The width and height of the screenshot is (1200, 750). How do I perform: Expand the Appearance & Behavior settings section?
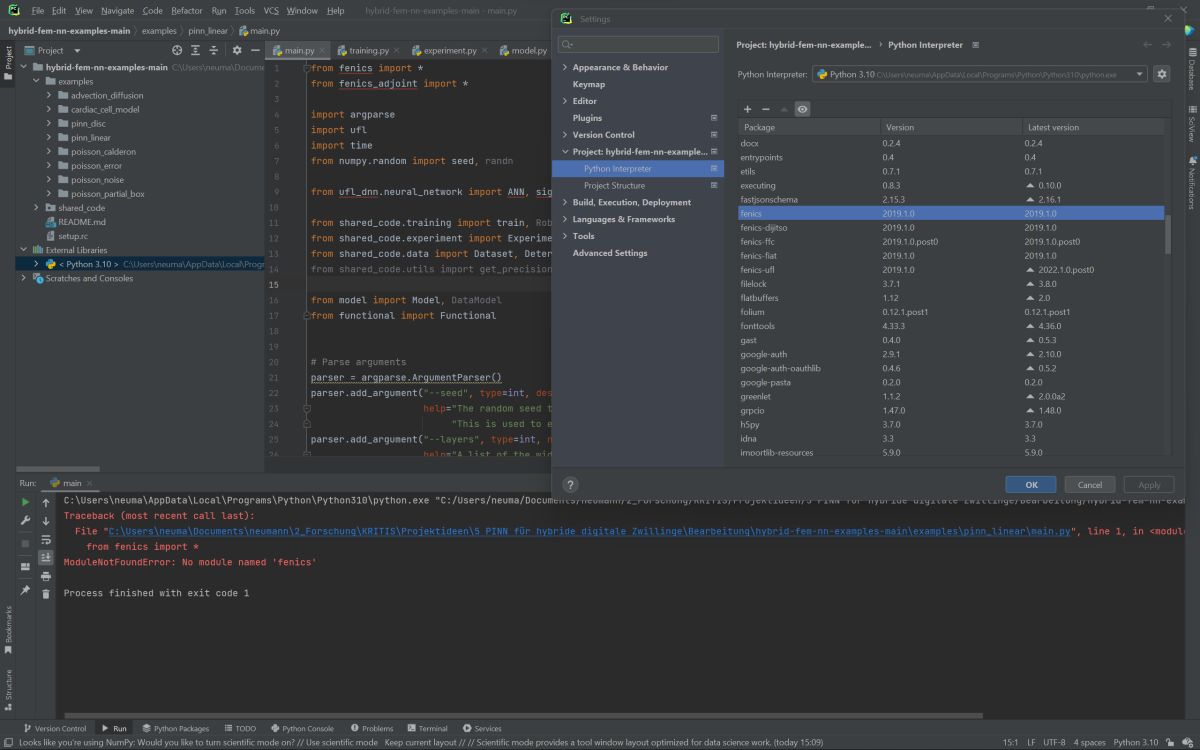point(564,67)
